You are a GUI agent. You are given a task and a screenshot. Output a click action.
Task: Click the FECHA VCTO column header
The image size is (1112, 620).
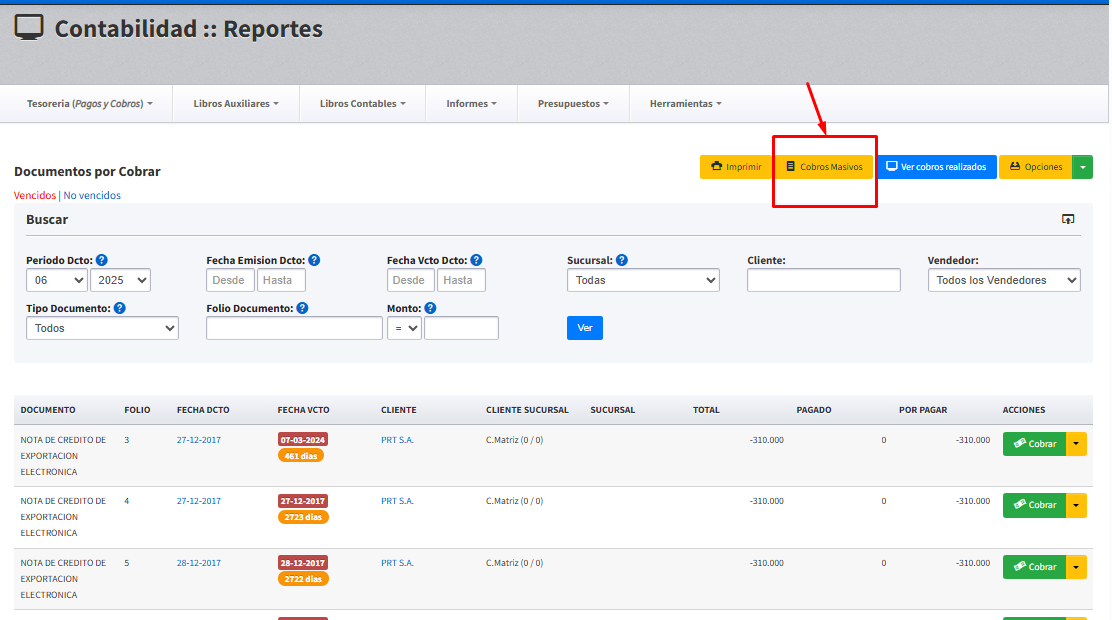(304, 410)
